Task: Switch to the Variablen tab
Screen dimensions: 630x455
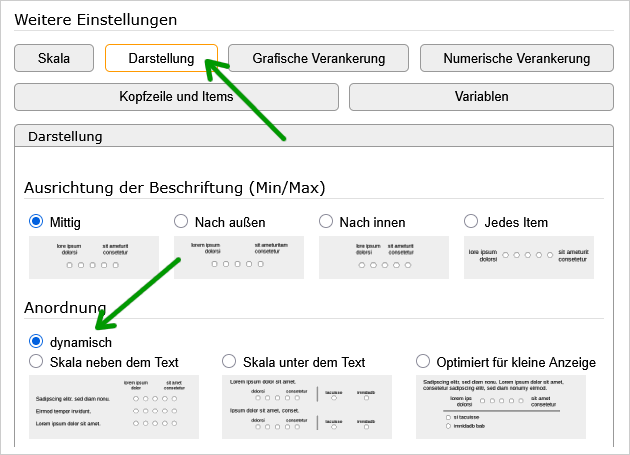Action: 481,97
